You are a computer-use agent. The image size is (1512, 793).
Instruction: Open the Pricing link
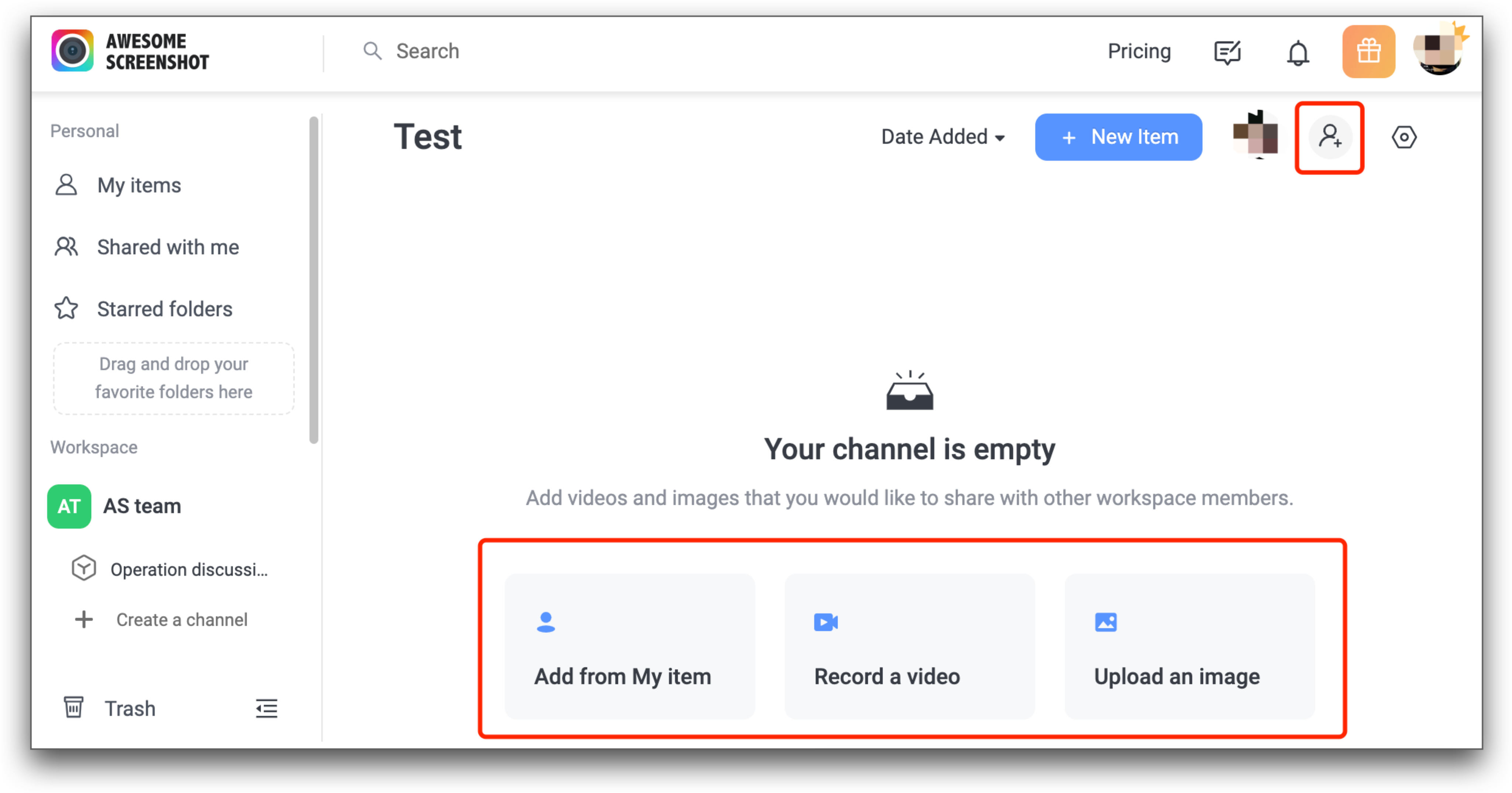pyautogui.click(x=1138, y=52)
